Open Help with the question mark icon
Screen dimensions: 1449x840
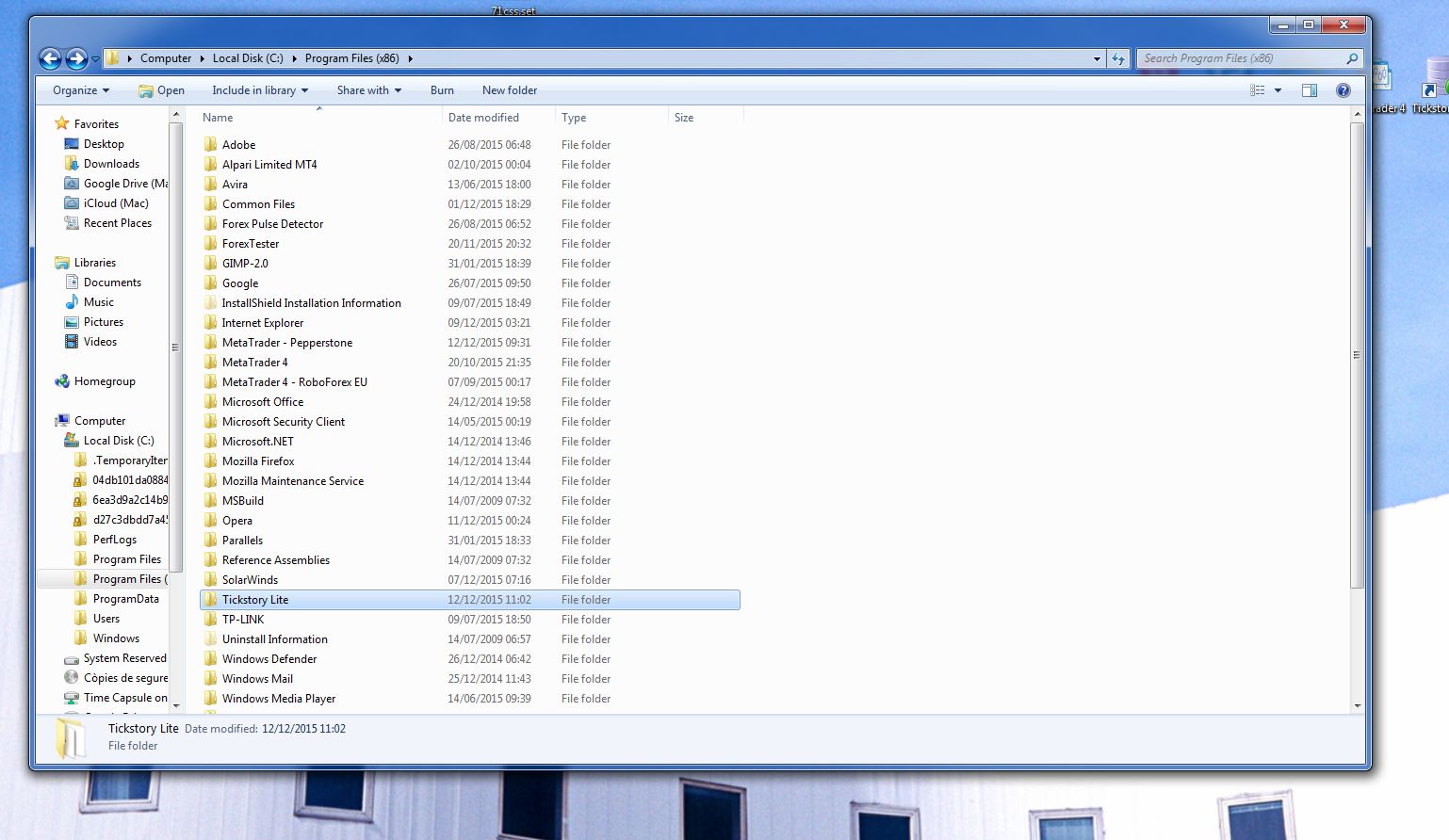[x=1343, y=90]
